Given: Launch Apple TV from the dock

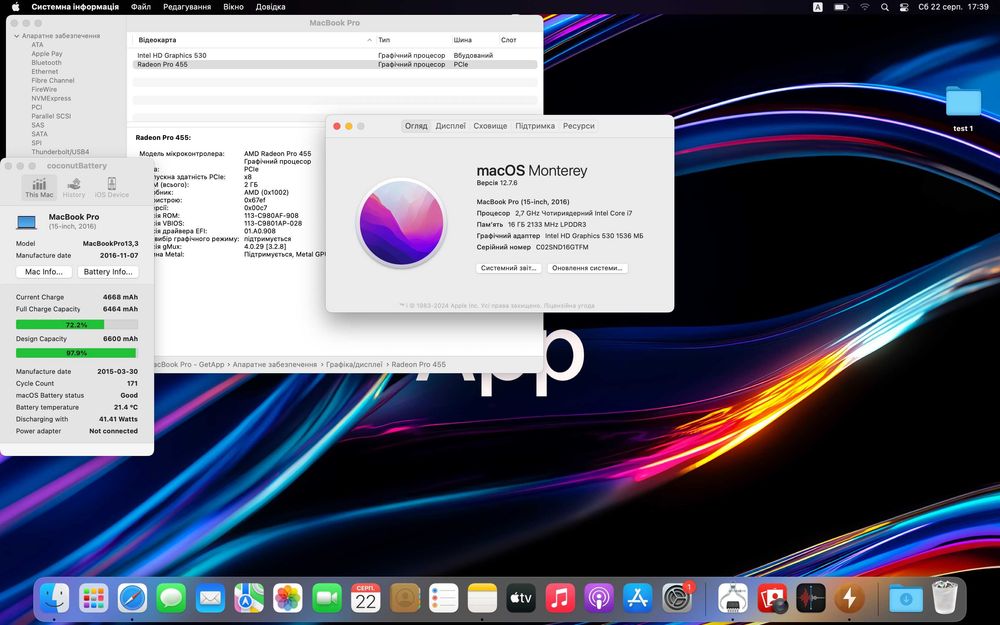Looking at the screenshot, I should click(x=521, y=598).
